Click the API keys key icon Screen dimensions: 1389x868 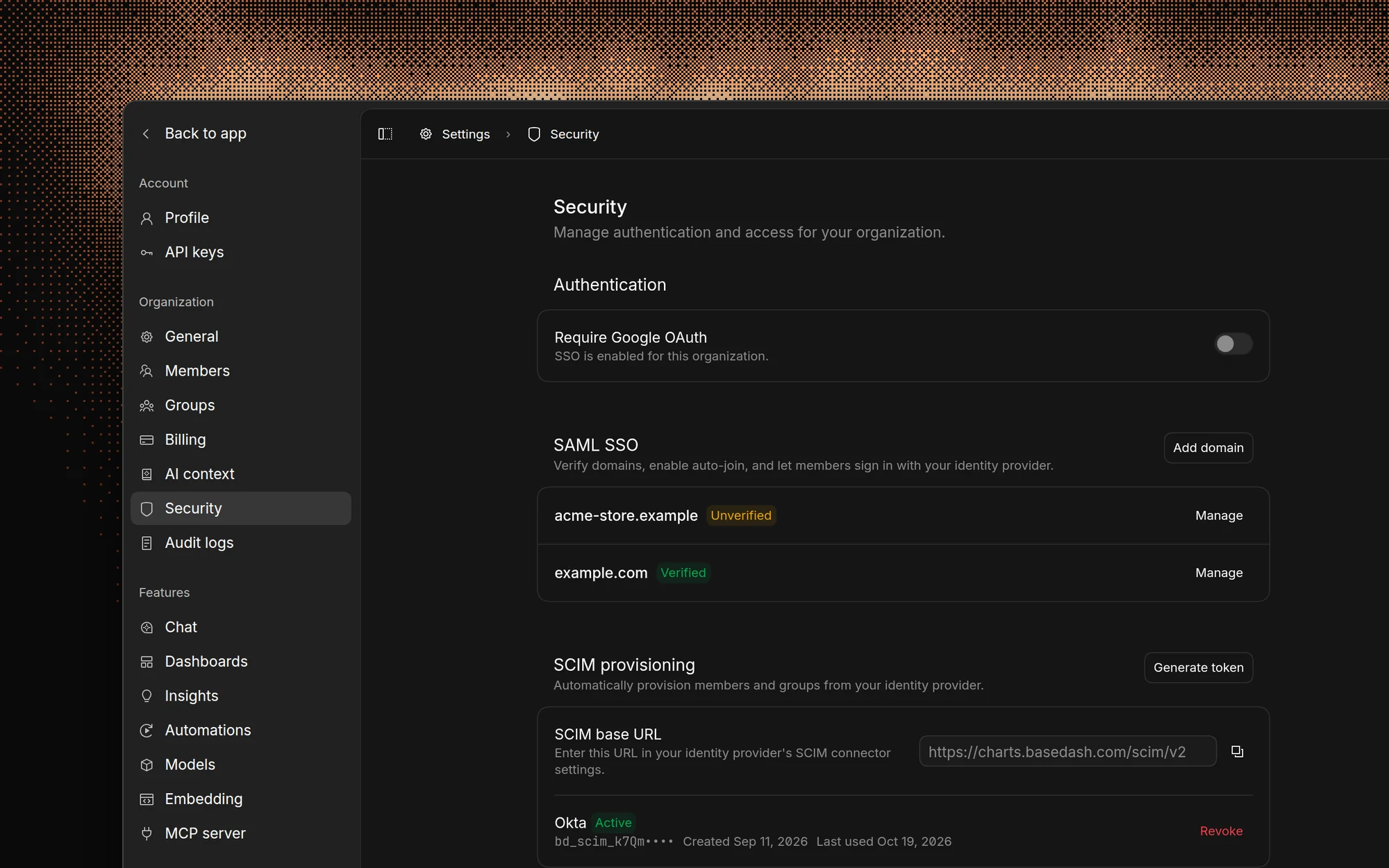[x=147, y=253]
